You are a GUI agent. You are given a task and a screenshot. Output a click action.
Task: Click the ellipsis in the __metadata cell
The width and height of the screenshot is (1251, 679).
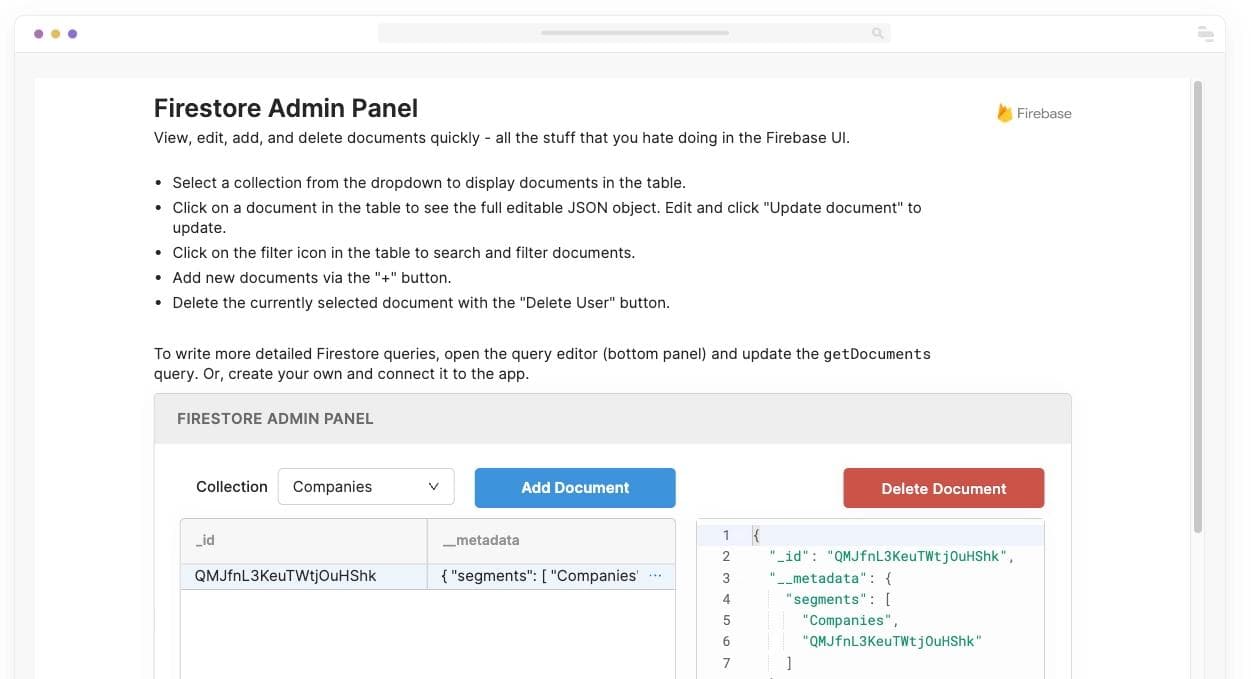pyautogui.click(x=656, y=576)
